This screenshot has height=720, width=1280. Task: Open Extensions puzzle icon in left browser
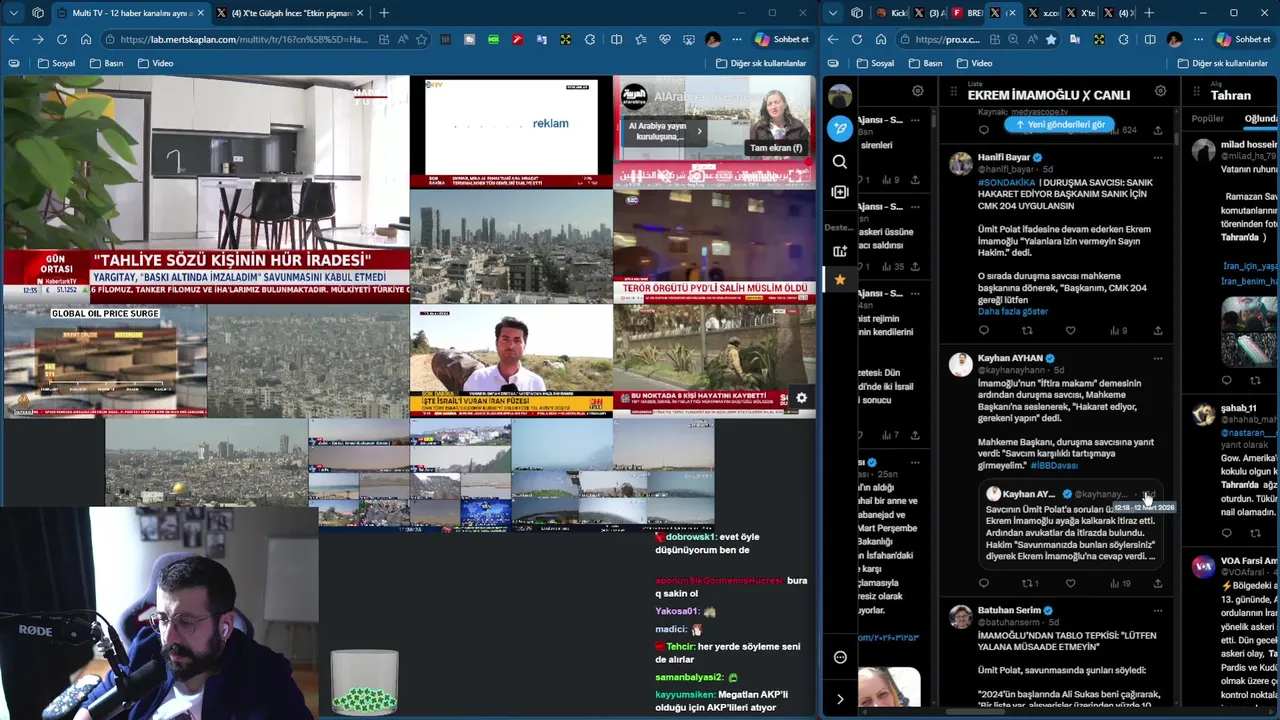pos(590,39)
